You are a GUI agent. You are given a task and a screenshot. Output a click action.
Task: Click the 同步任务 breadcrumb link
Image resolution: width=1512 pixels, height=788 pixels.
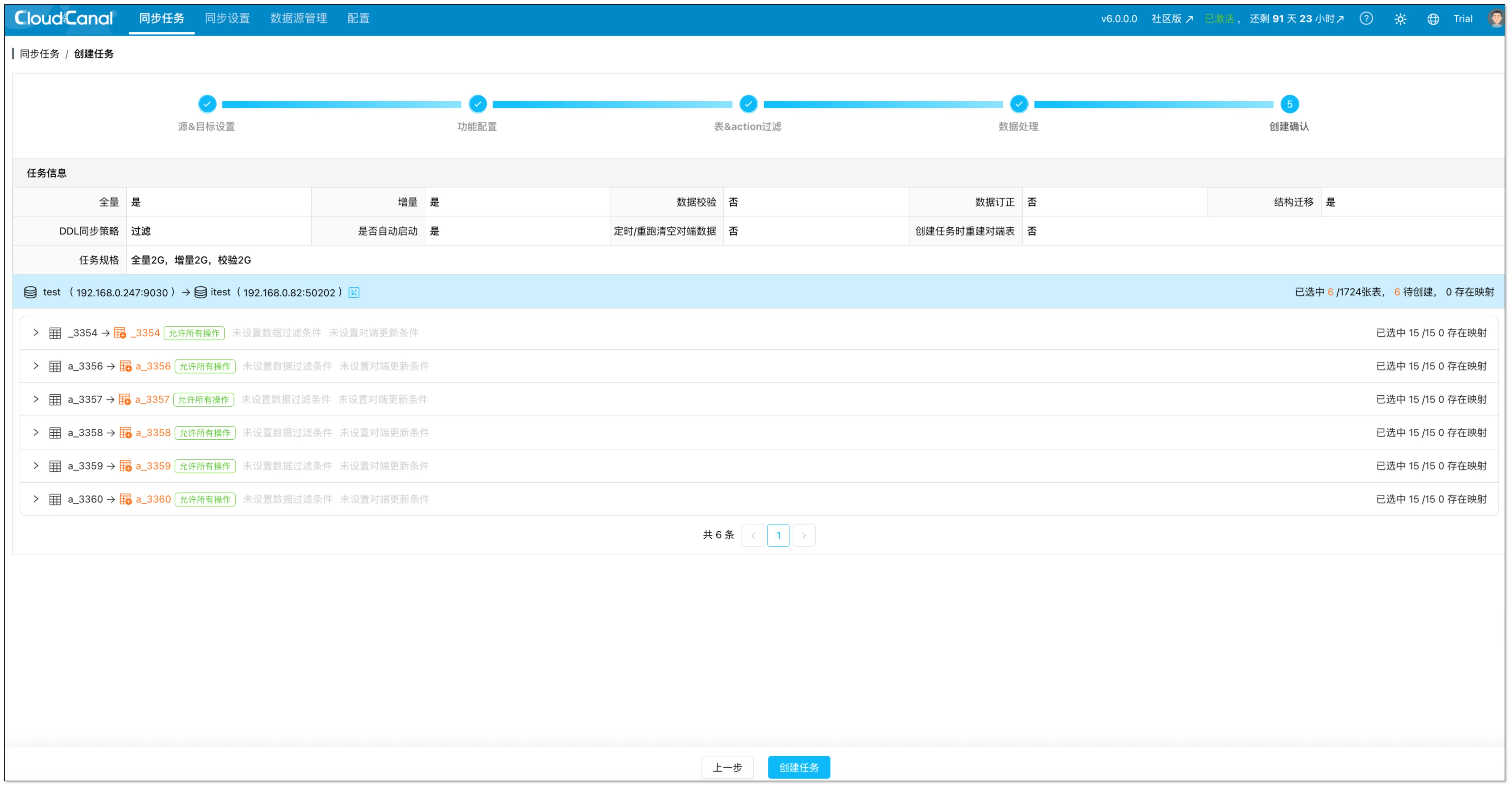[39, 54]
